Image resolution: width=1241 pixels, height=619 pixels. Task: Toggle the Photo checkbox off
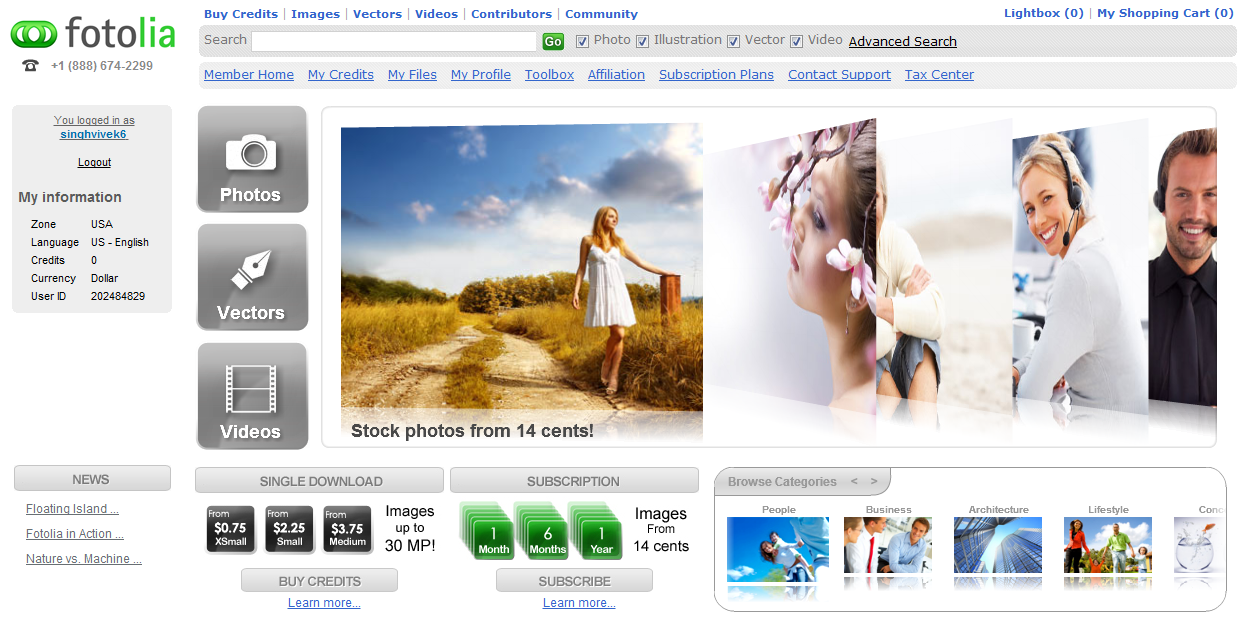tap(582, 40)
